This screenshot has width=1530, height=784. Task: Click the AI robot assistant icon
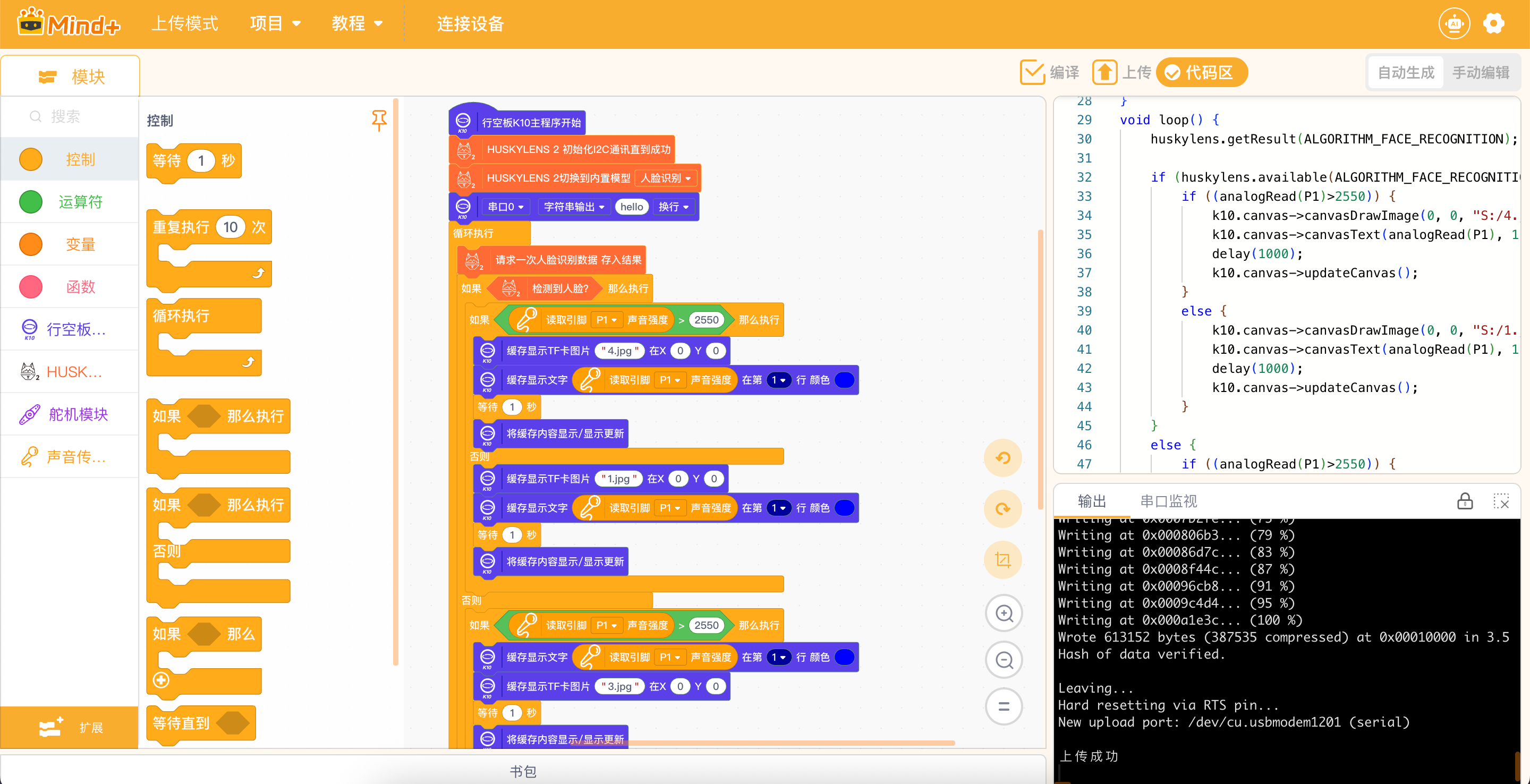coord(1453,24)
